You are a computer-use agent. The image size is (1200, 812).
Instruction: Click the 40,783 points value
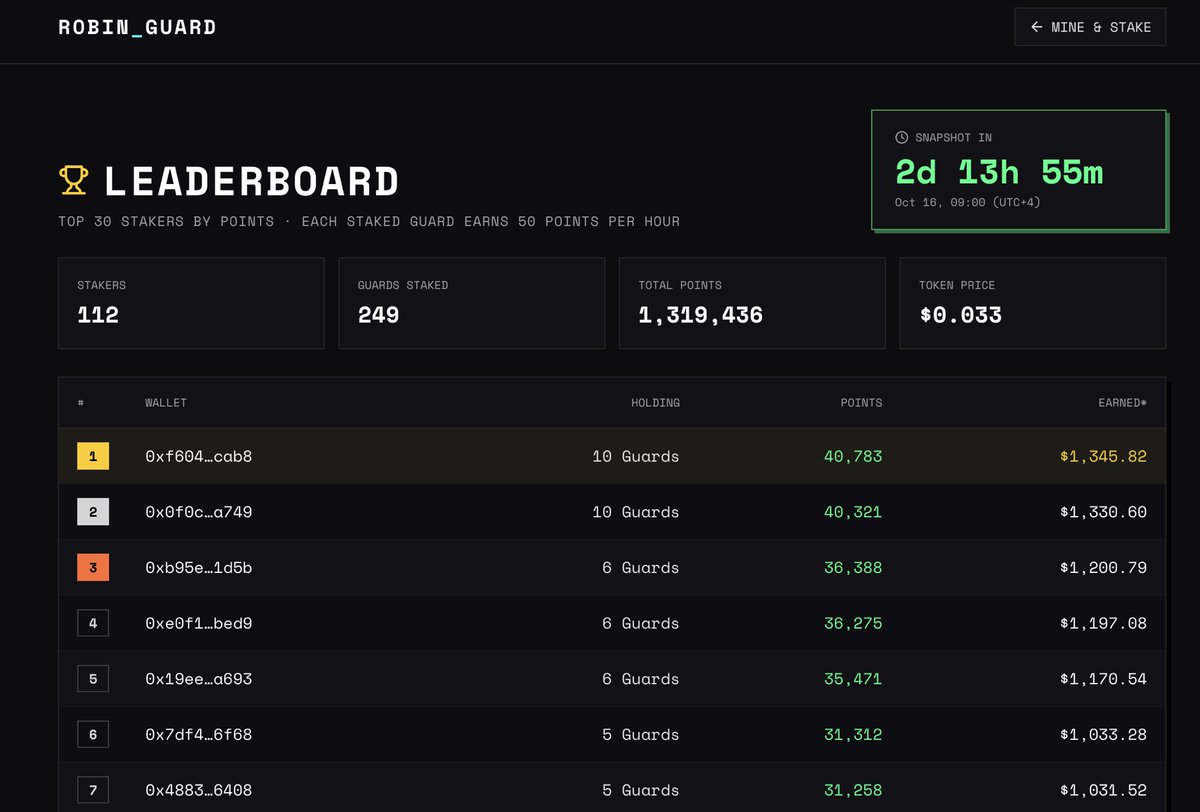tap(853, 457)
